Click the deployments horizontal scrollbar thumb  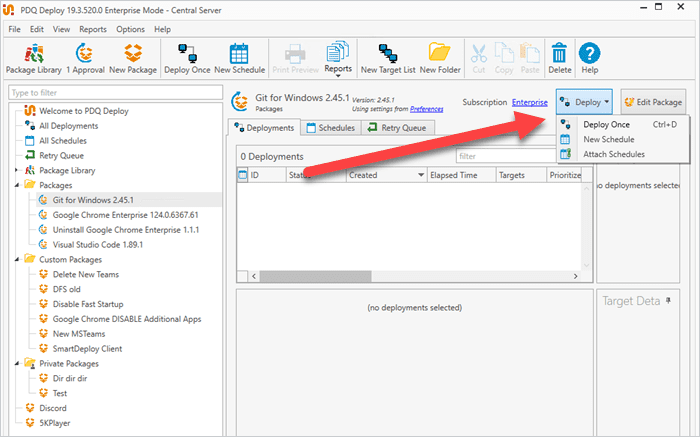tap(315, 276)
